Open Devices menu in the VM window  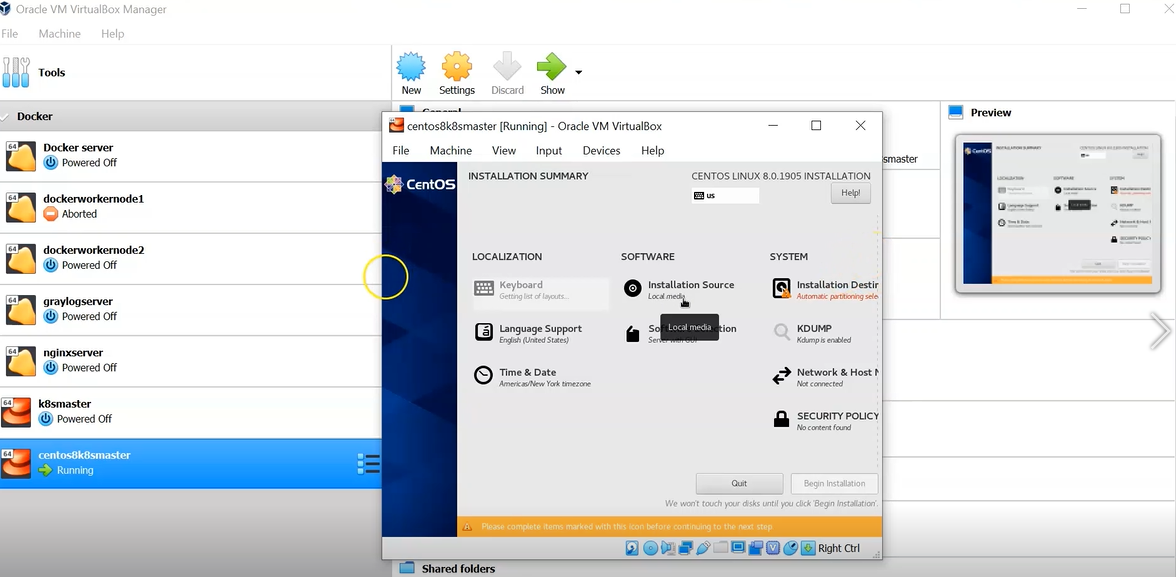tap(602, 150)
